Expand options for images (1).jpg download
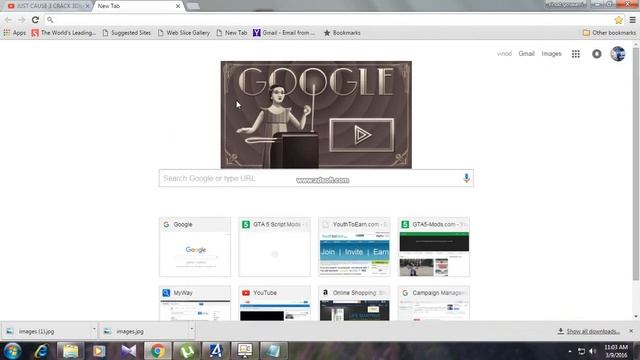The height and width of the screenshot is (360, 640). tap(94, 329)
